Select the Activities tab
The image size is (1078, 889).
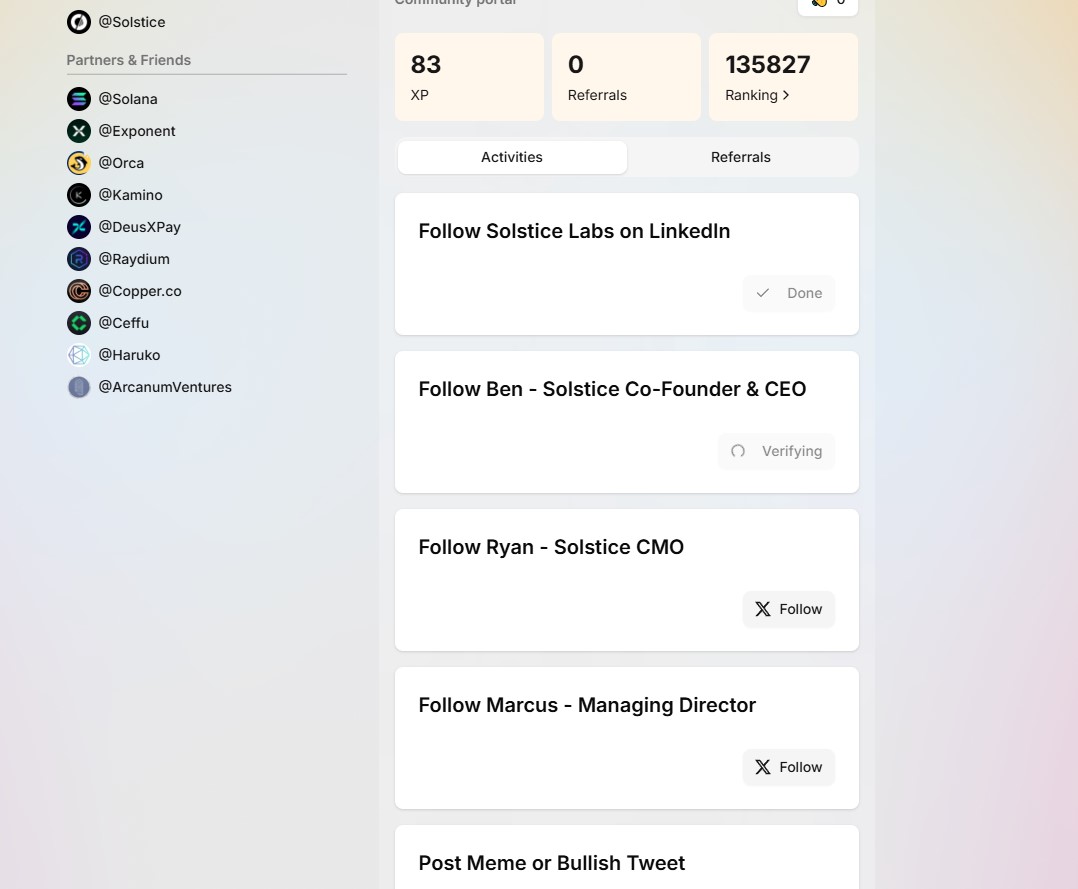click(x=512, y=157)
